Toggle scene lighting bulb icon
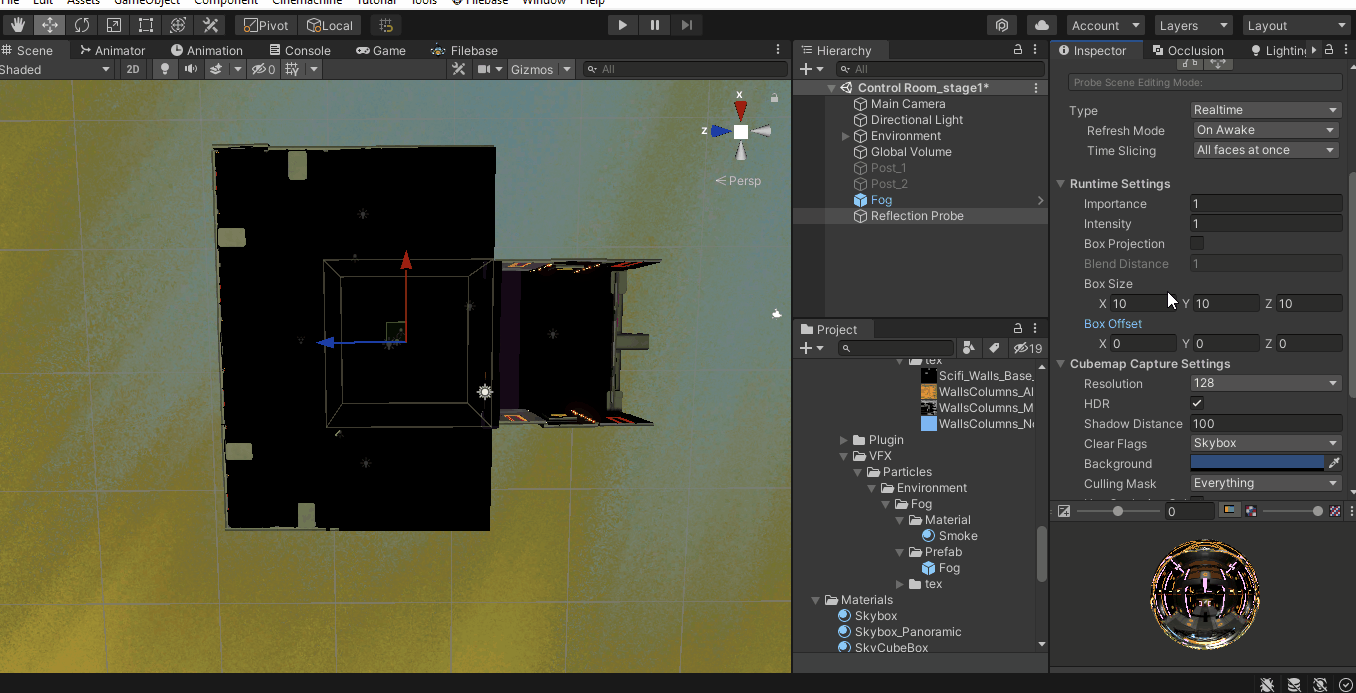 click(165, 69)
